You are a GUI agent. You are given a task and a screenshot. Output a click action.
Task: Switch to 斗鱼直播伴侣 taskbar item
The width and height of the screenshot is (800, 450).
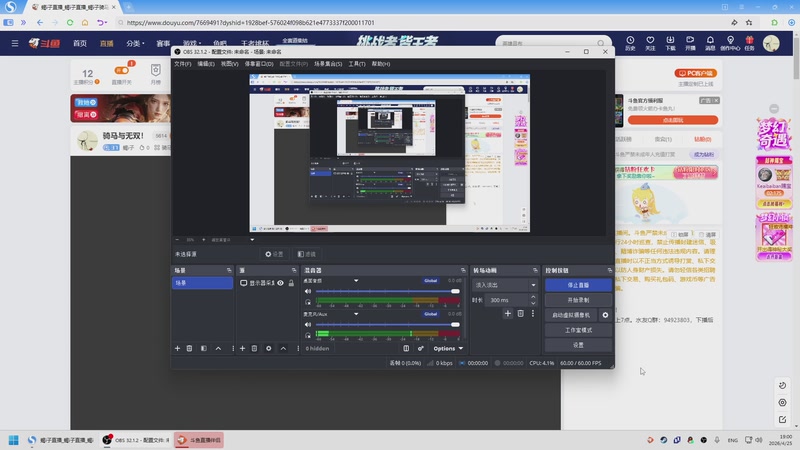[x=199, y=440]
